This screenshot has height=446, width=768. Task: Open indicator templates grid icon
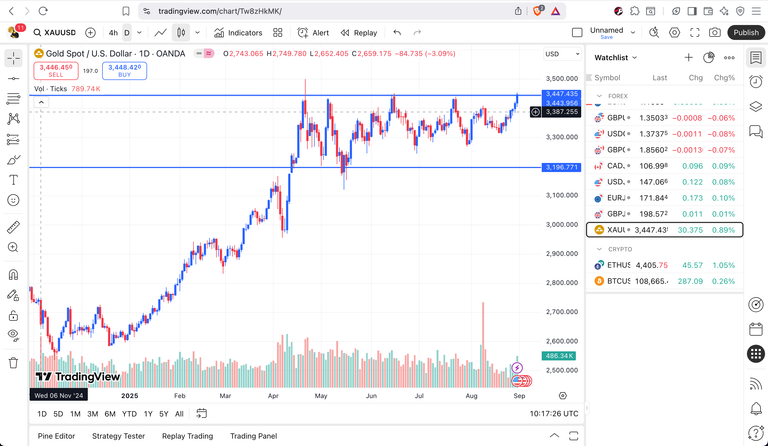(278, 33)
